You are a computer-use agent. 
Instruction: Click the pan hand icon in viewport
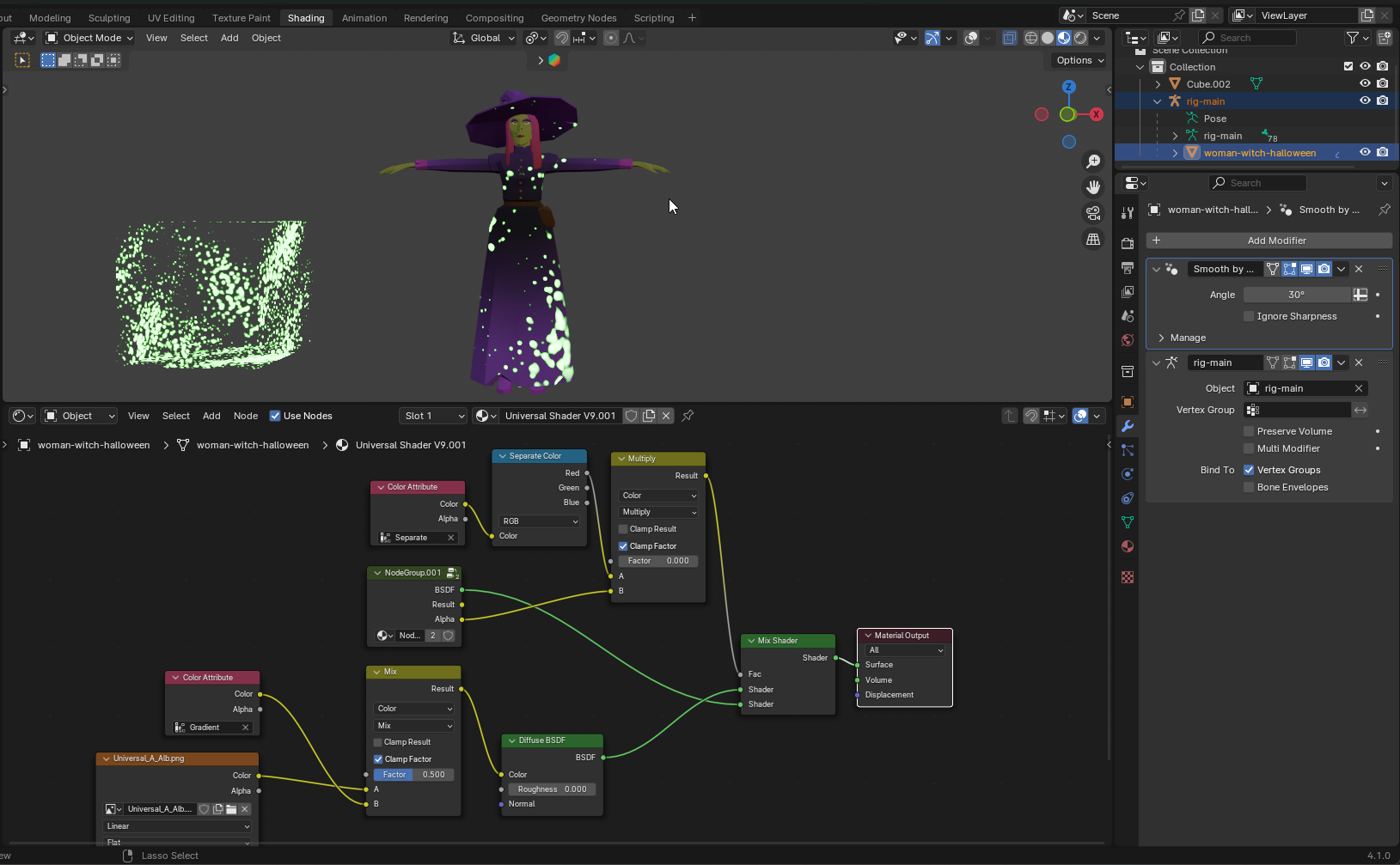tap(1093, 187)
